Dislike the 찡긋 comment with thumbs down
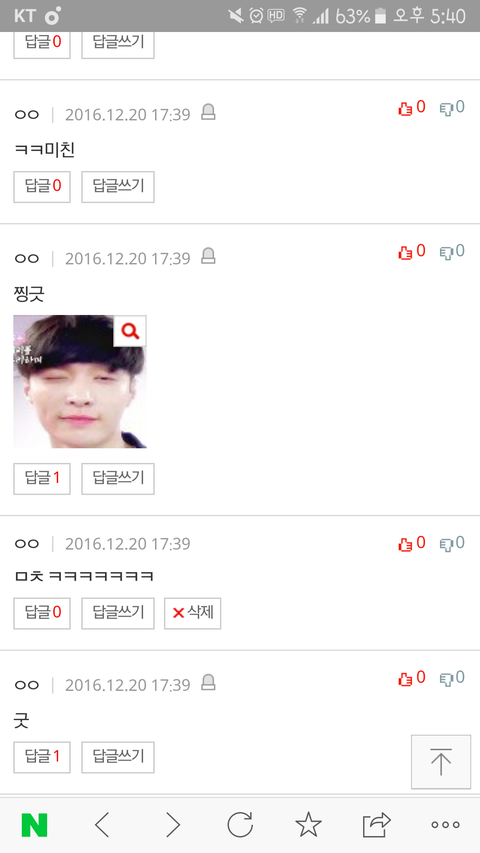Screen dimensions: 480x853 452,251
